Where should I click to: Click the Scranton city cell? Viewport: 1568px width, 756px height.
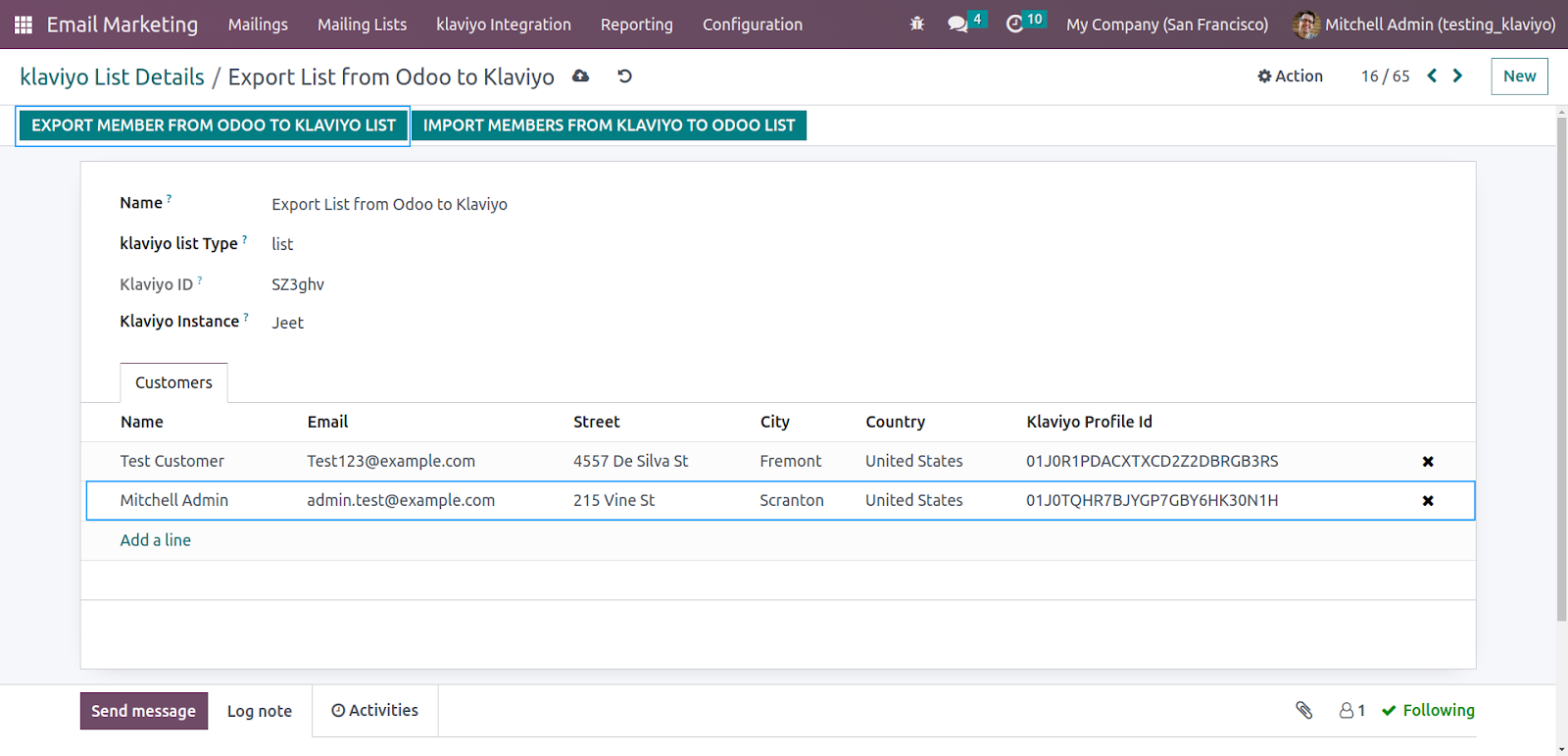point(792,500)
